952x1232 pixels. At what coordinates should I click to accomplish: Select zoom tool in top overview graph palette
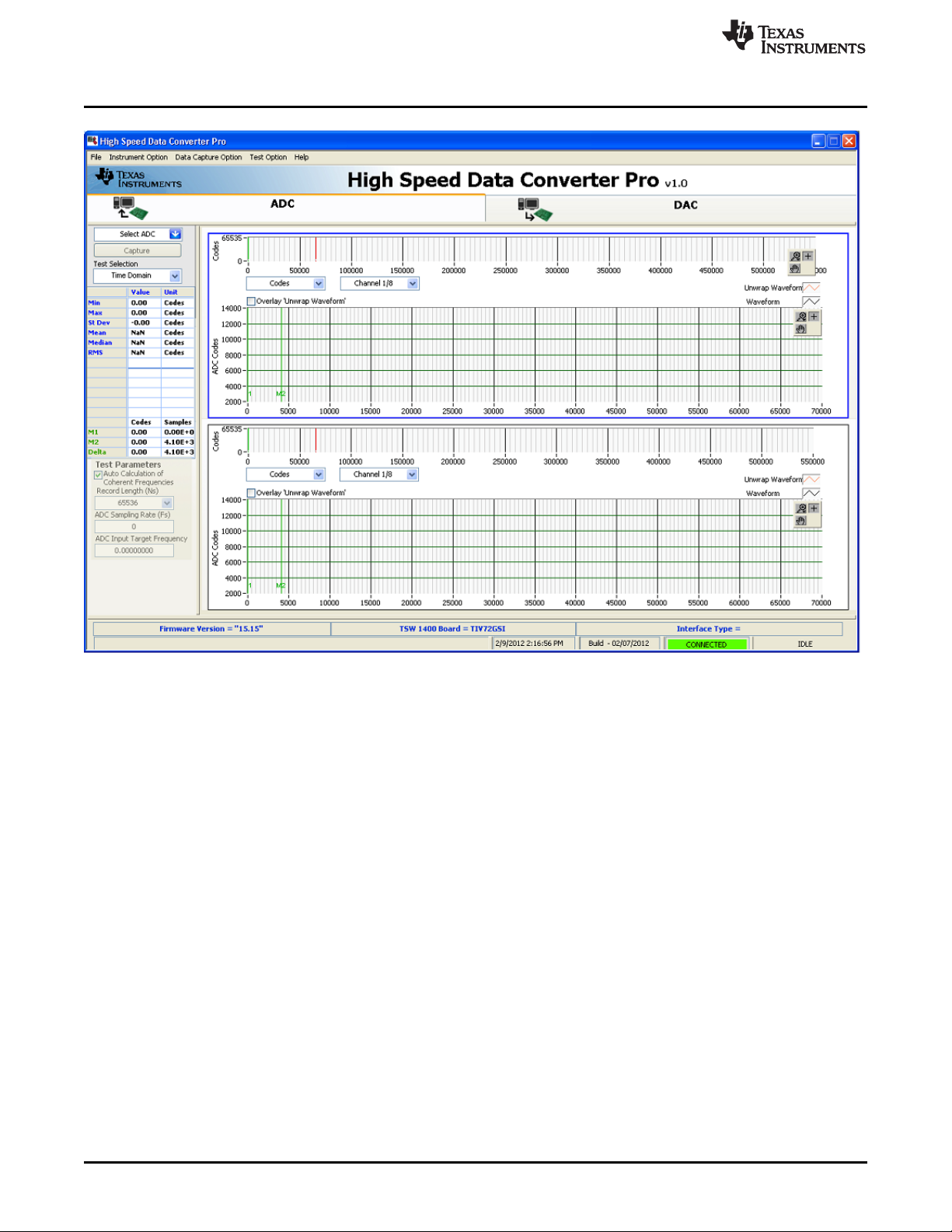pos(795,256)
